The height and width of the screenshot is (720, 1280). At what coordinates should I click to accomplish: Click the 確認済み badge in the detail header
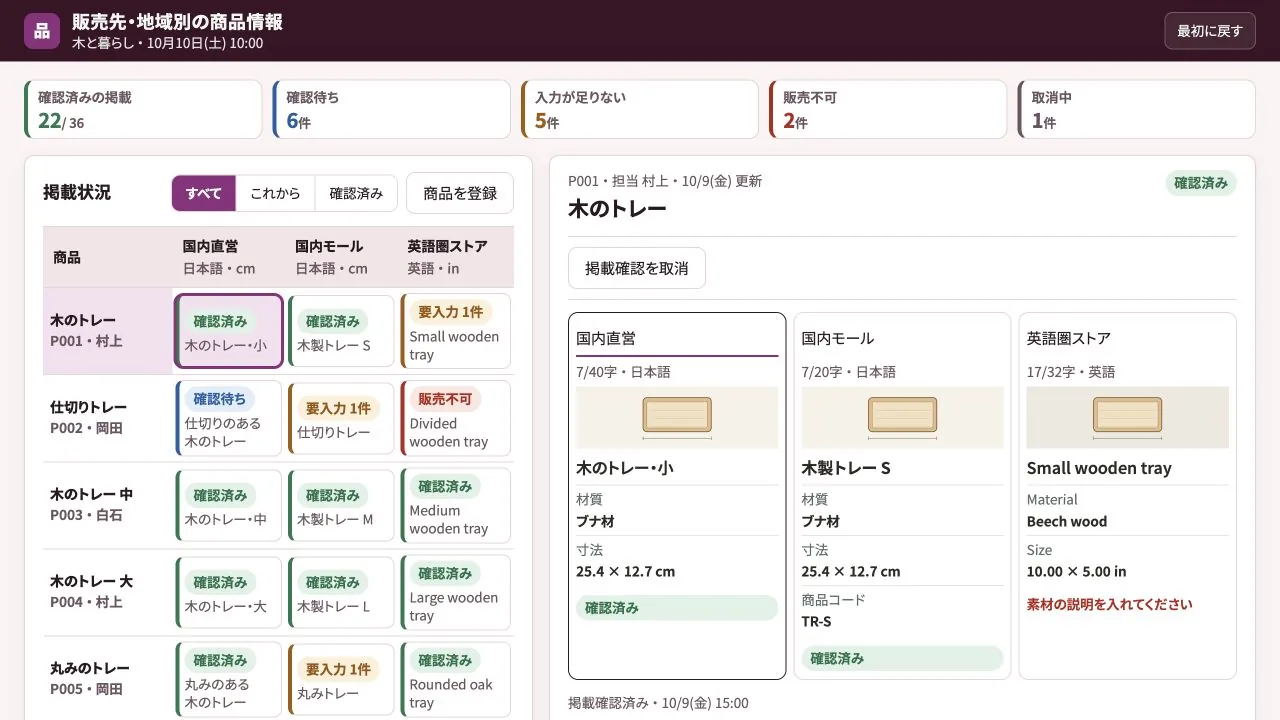(1201, 183)
